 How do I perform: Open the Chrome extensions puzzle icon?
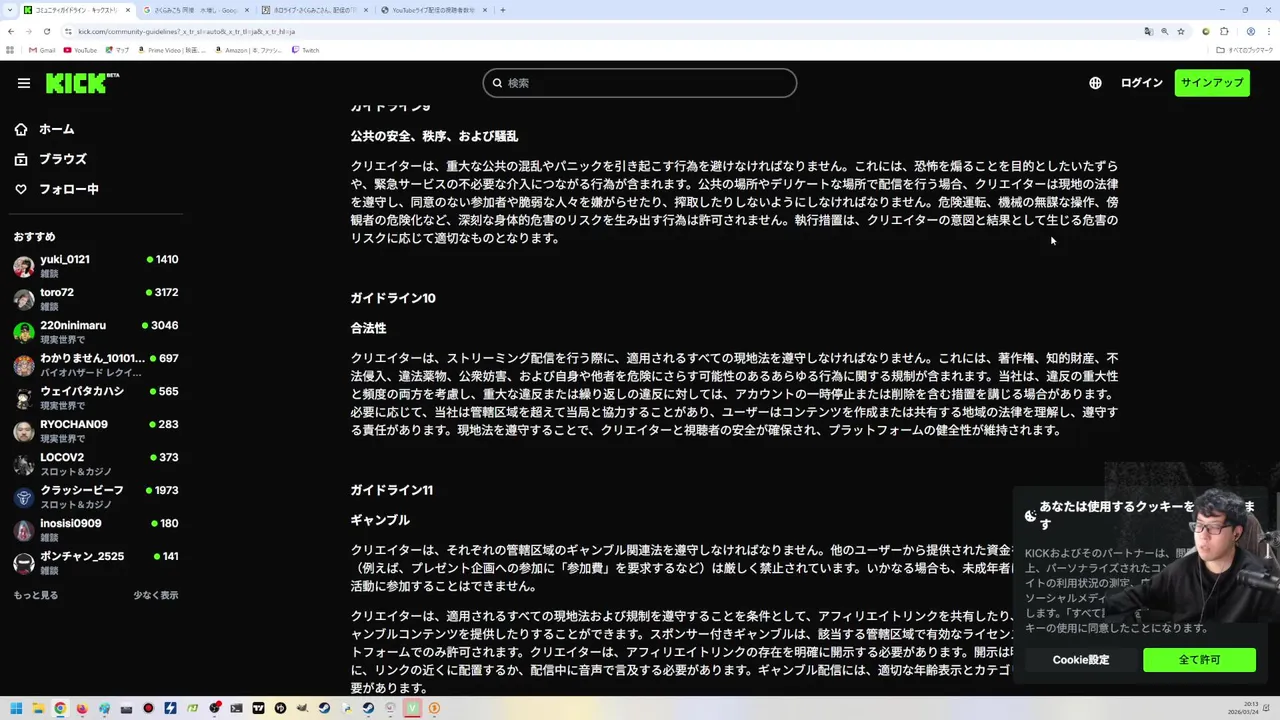(1224, 31)
